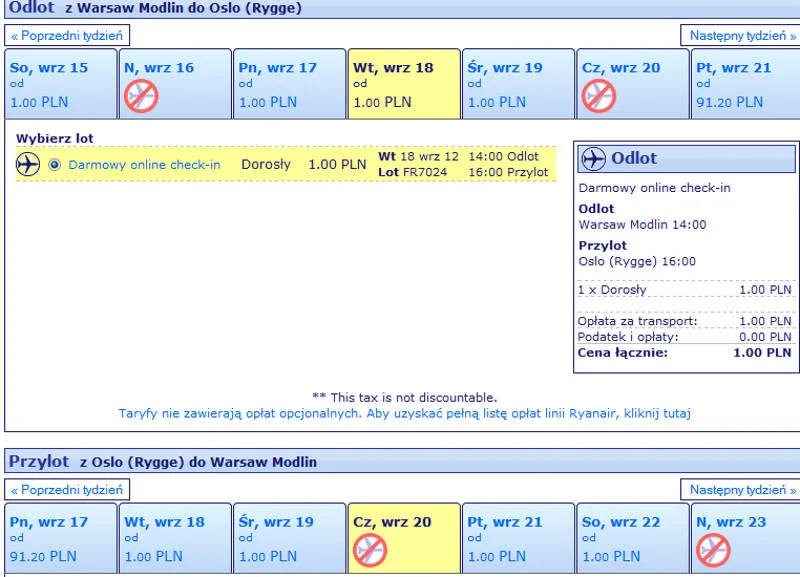Select departure tab Wt, wrz 18
The width and height of the screenshot is (800, 577).
tap(404, 84)
